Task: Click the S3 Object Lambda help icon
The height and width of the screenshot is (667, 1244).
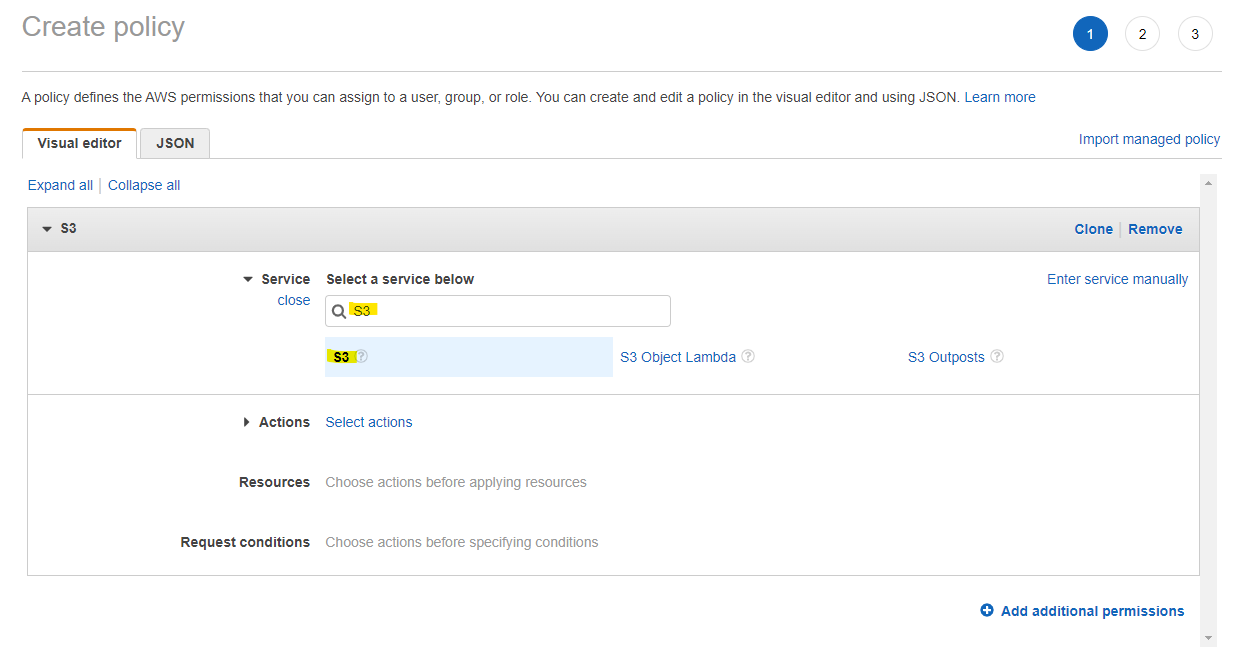Action: pos(748,356)
